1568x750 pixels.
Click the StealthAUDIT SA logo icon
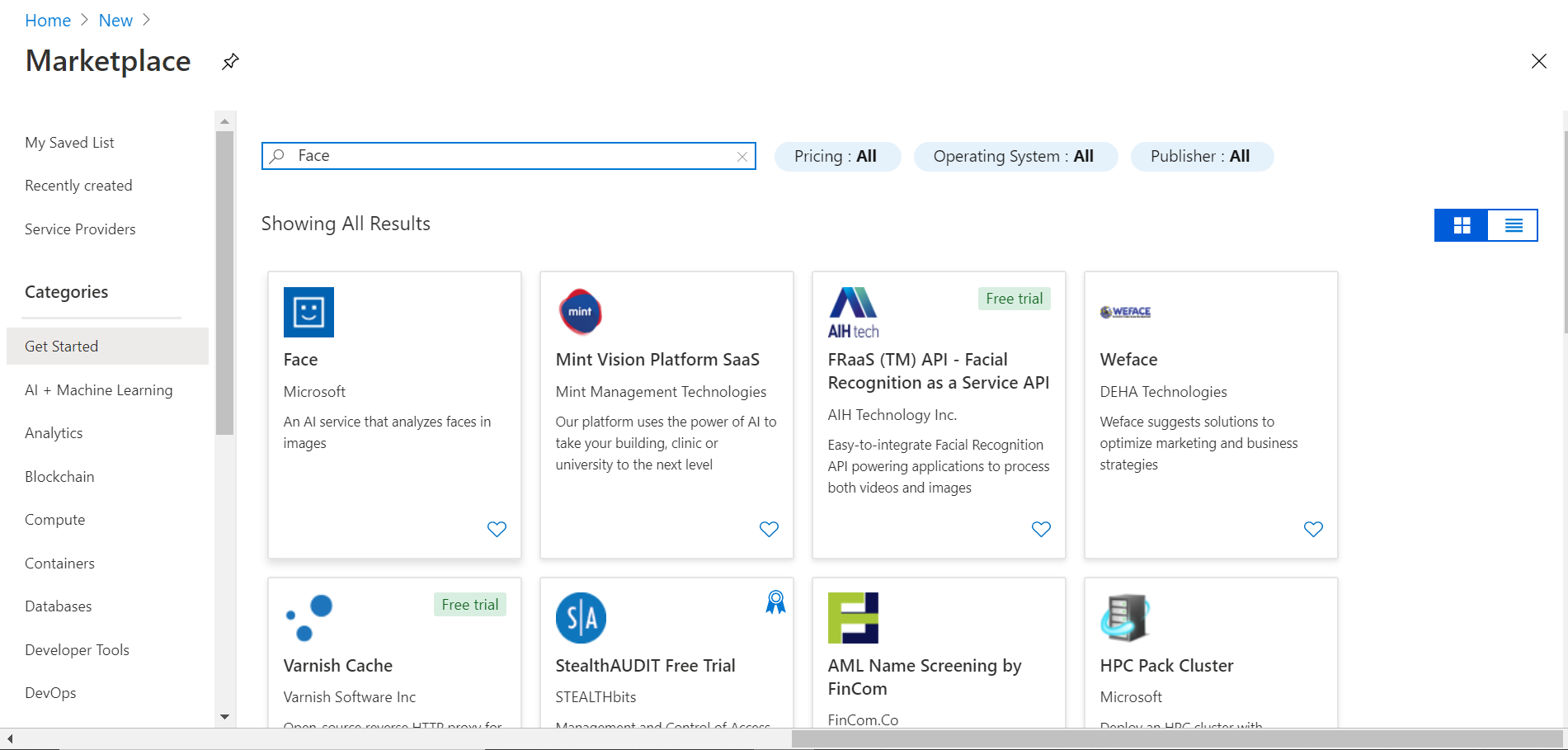click(581, 618)
